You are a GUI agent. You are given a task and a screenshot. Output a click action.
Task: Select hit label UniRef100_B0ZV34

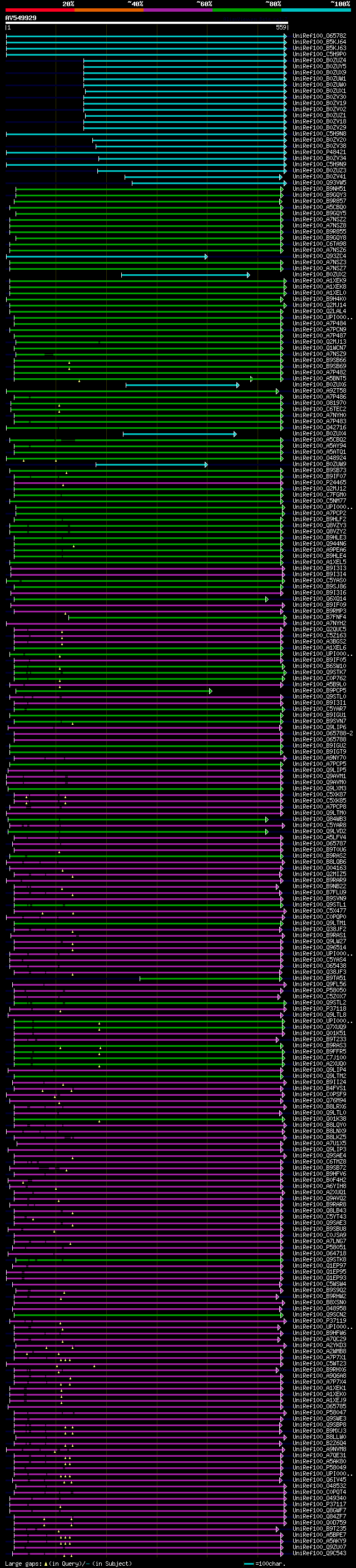coord(319,159)
